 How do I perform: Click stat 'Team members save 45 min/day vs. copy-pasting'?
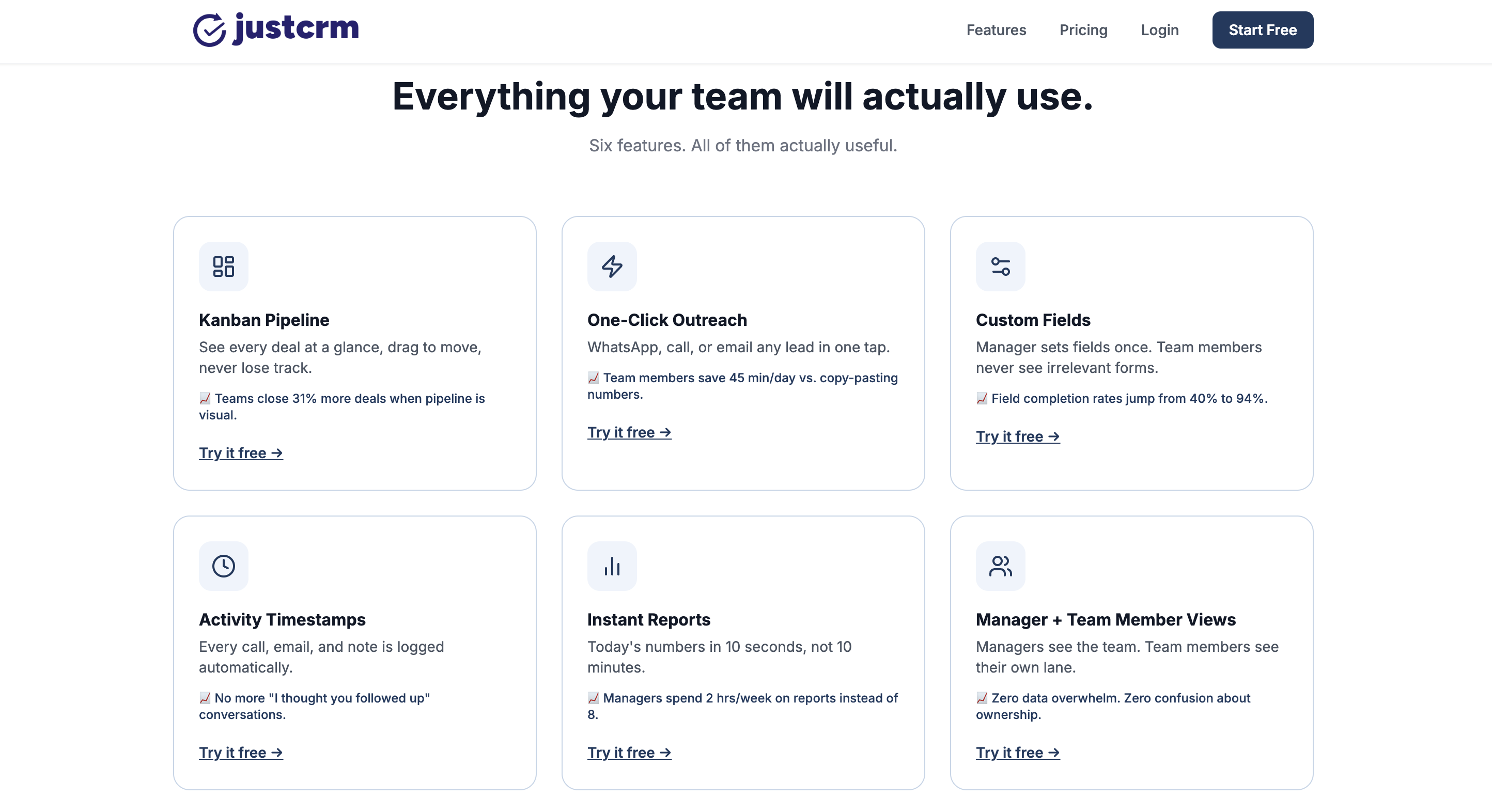point(751,378)
